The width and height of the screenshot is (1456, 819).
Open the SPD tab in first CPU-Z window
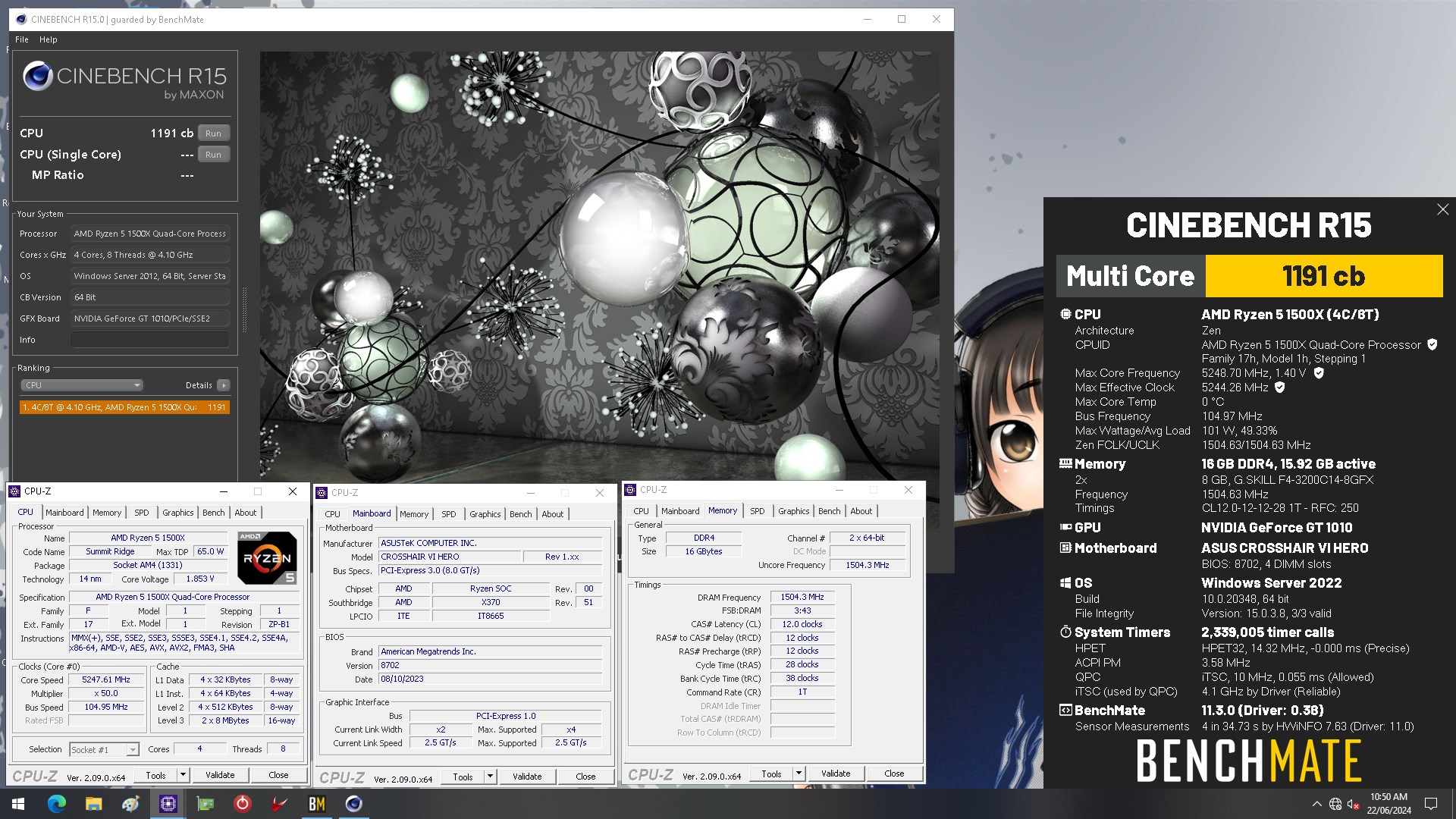(x=142, y=513)
